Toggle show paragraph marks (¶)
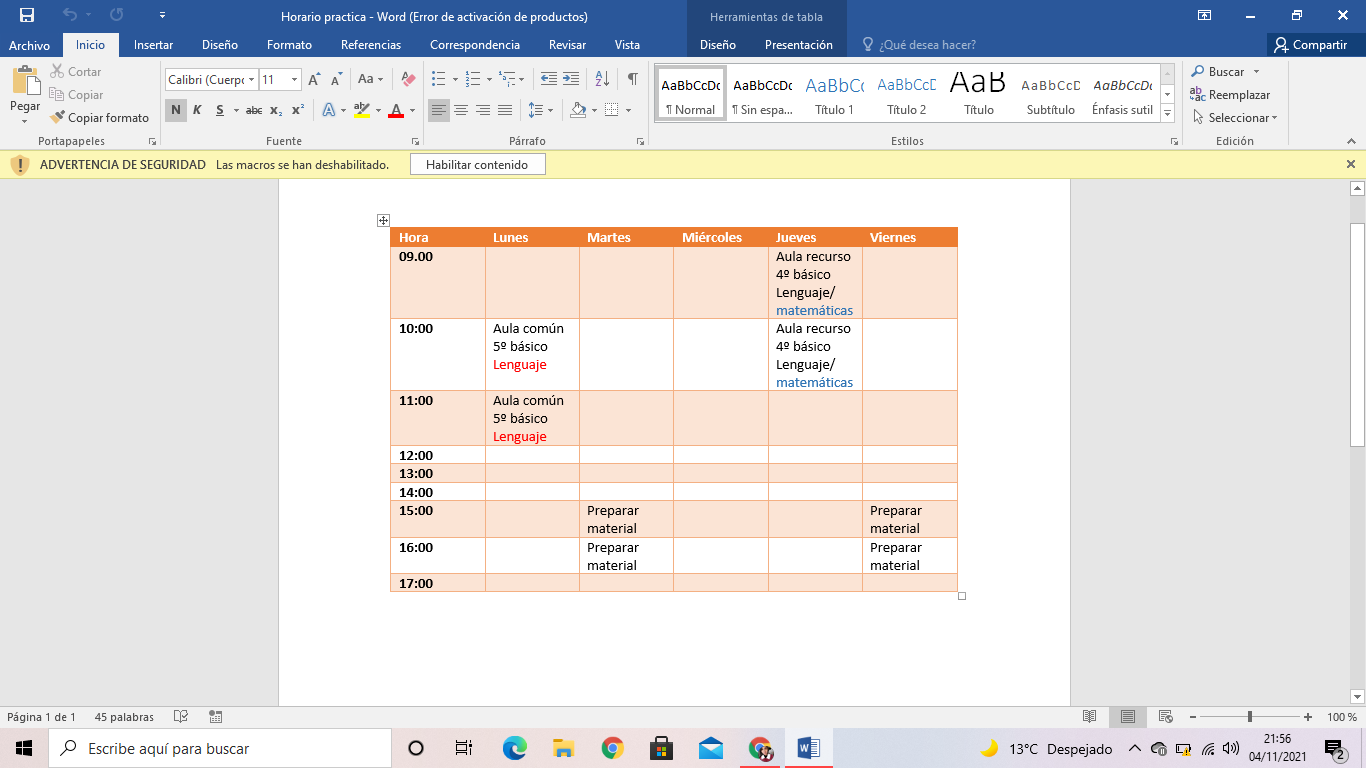 tap(632, 79)
